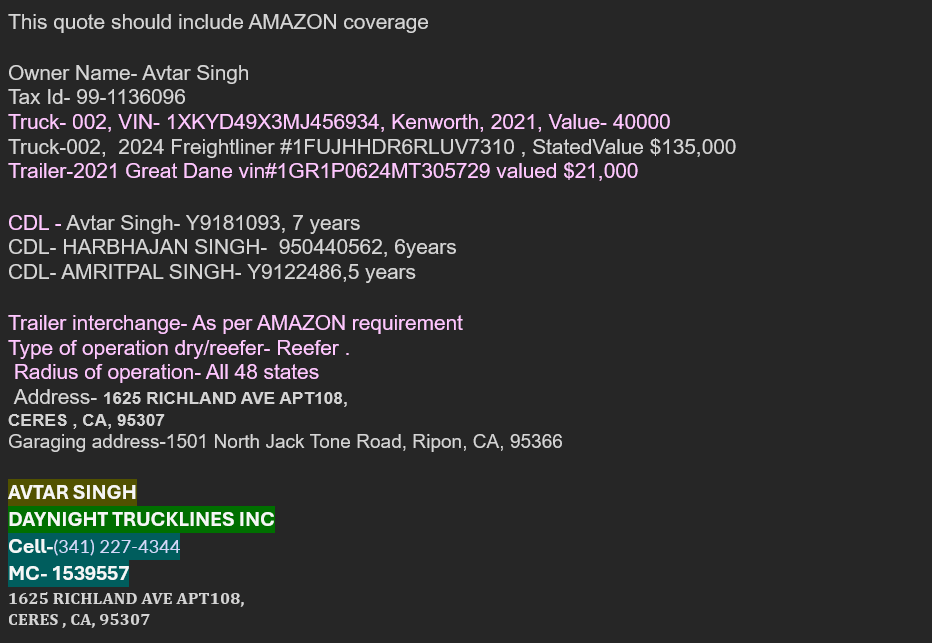The width and height of the screenshot is (932, 643).
Task: Click the bold 1625 RICHLAND AVE APT108 address
Action: [225, 398]
